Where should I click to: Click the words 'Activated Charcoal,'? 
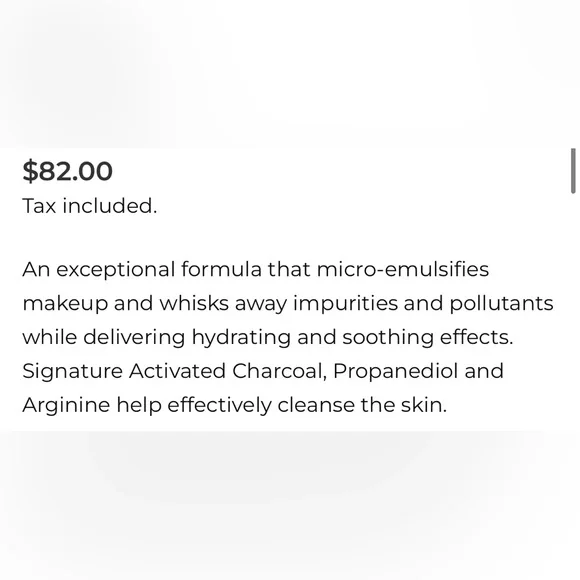pyautogui.click(x=228, y=371)
